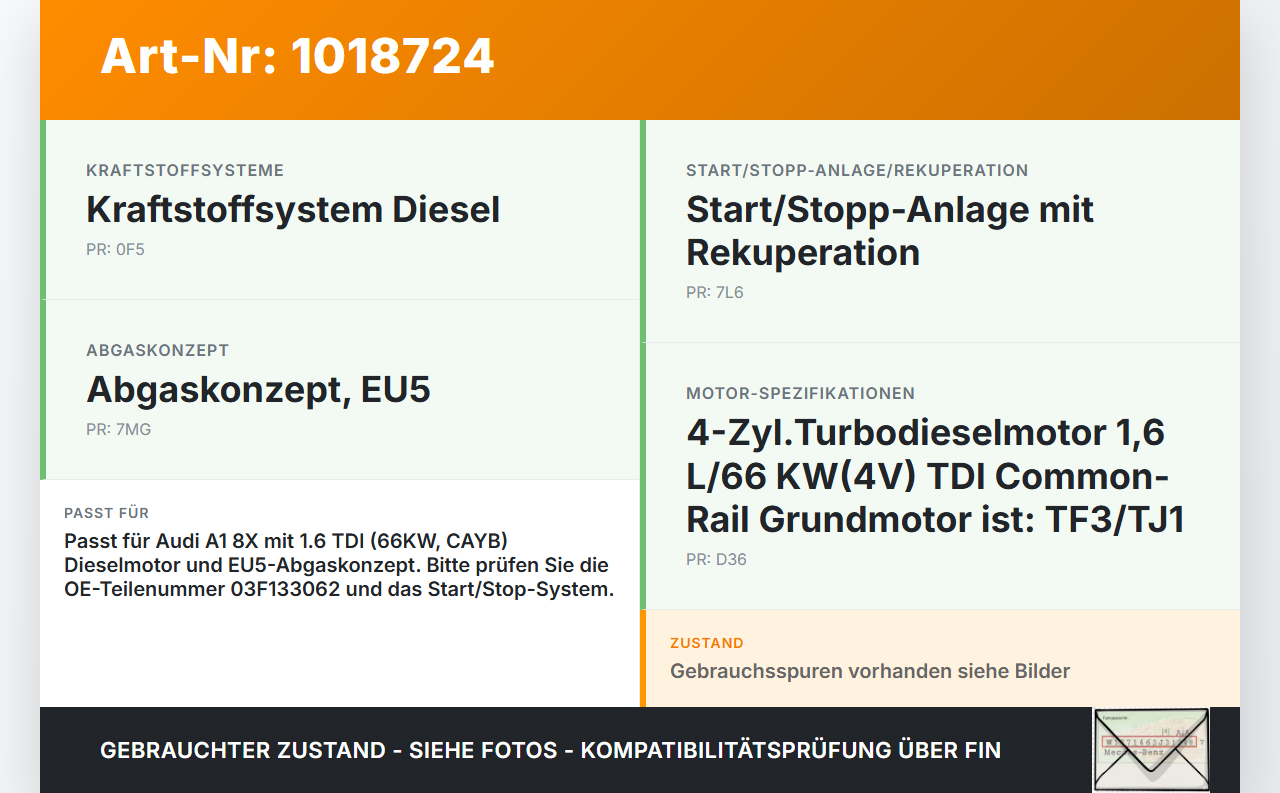Click the PASST FÜR label
Screen dimensions: 1280x793
107,513
